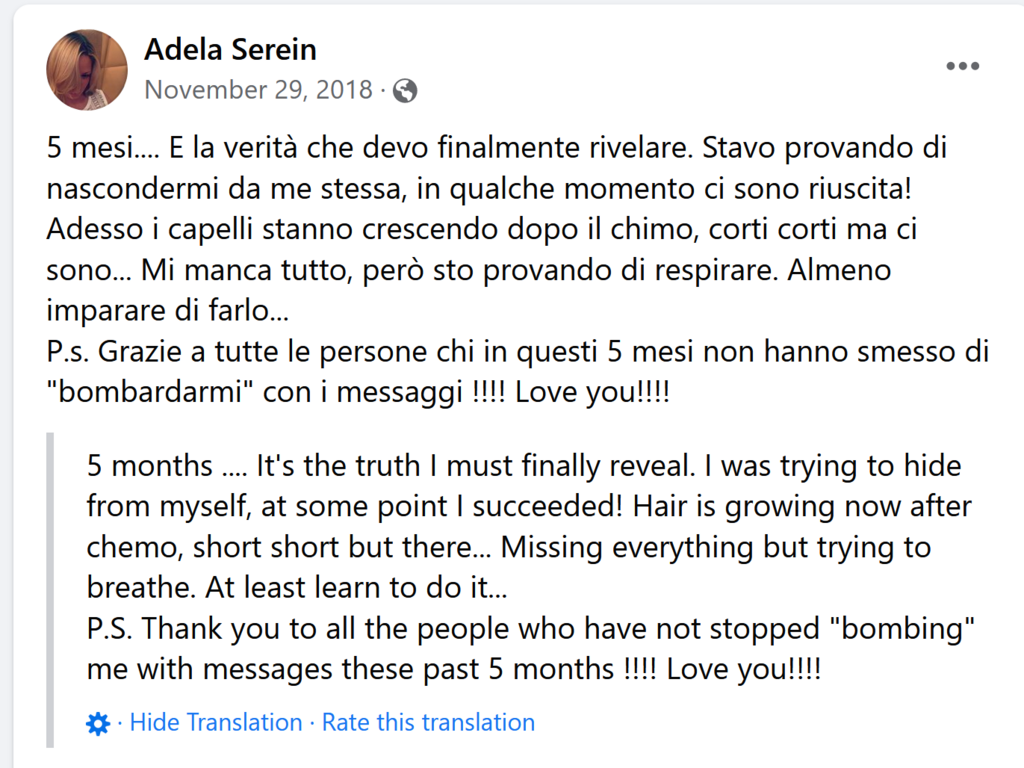This screenshot has height=768, width=1024.
Task: Click the globe public audience icon
Action: (x=405, y=91)
